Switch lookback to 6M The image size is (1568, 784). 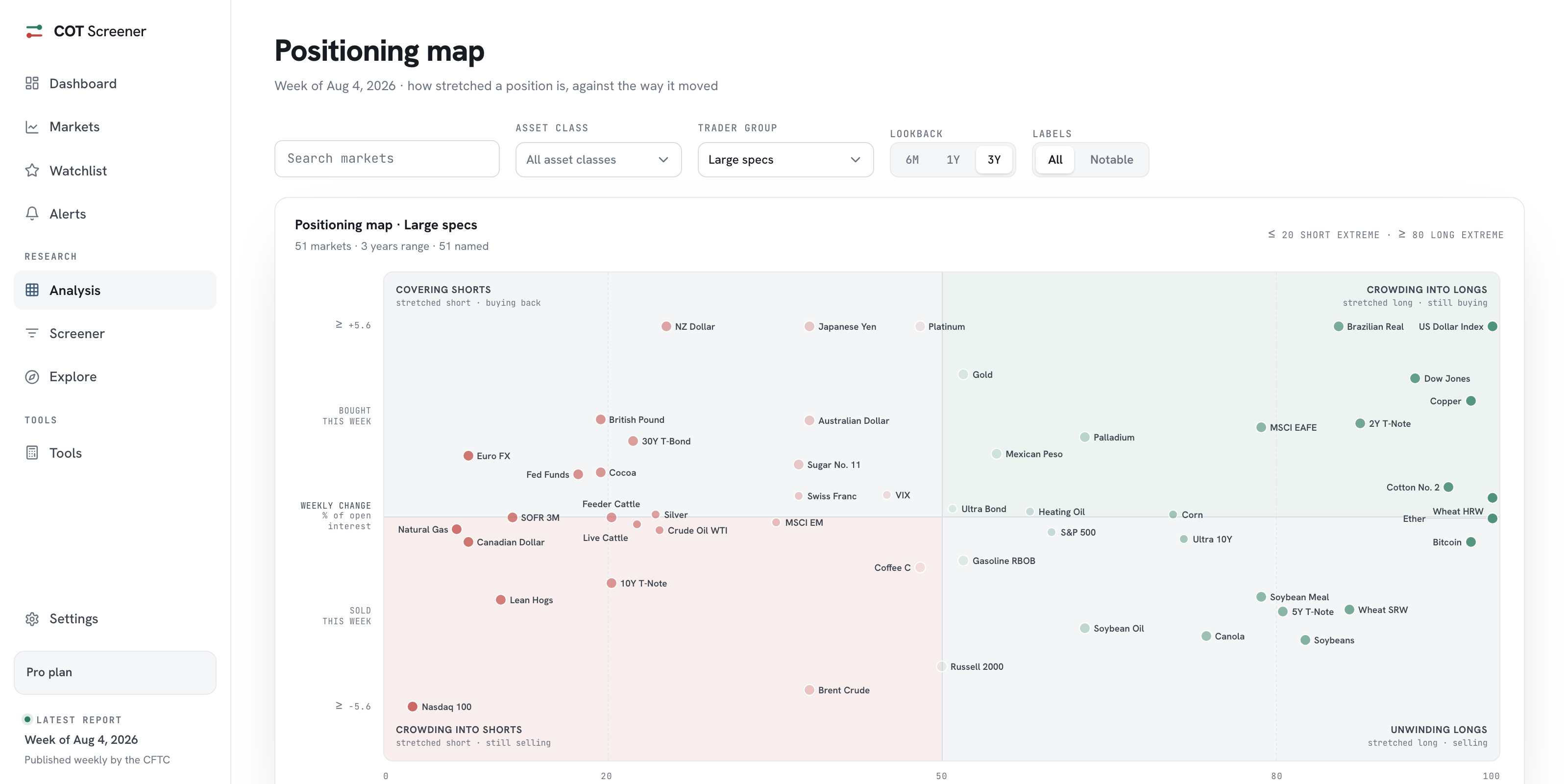pos(912,159)
